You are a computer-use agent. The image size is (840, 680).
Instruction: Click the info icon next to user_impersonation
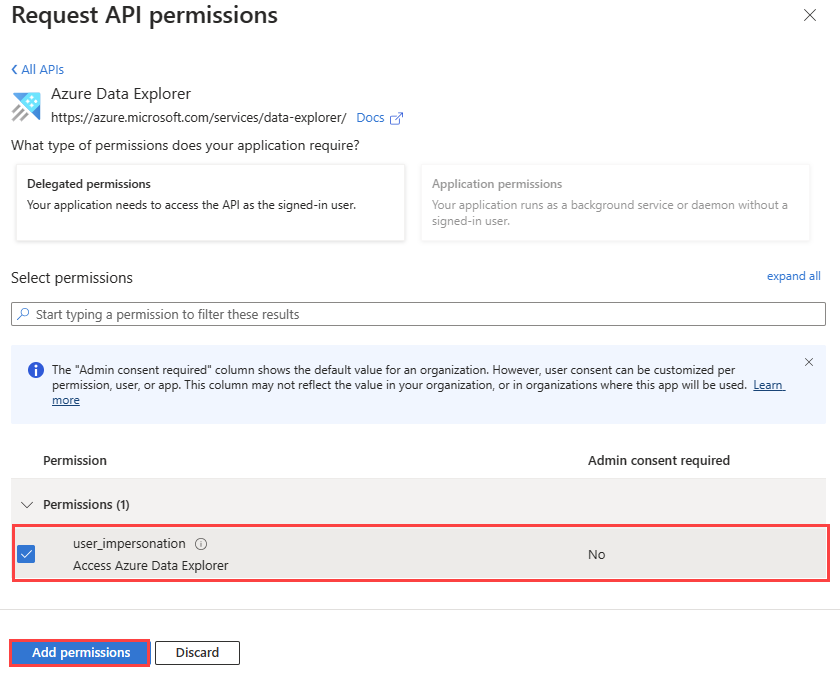tap(201, 544)
